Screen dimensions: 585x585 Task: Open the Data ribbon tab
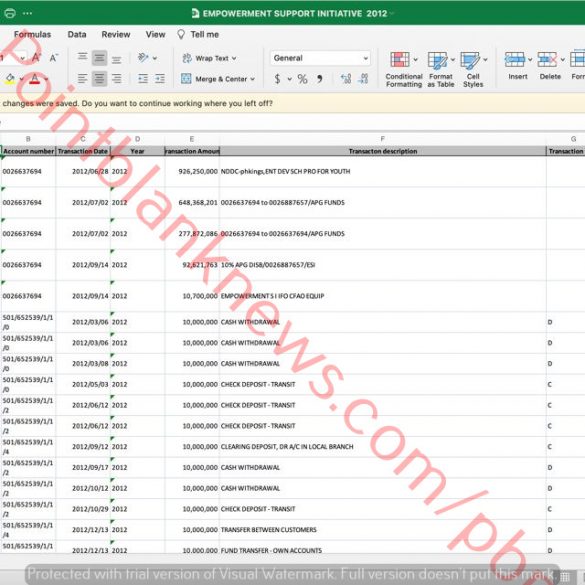[x=77, y=34]
